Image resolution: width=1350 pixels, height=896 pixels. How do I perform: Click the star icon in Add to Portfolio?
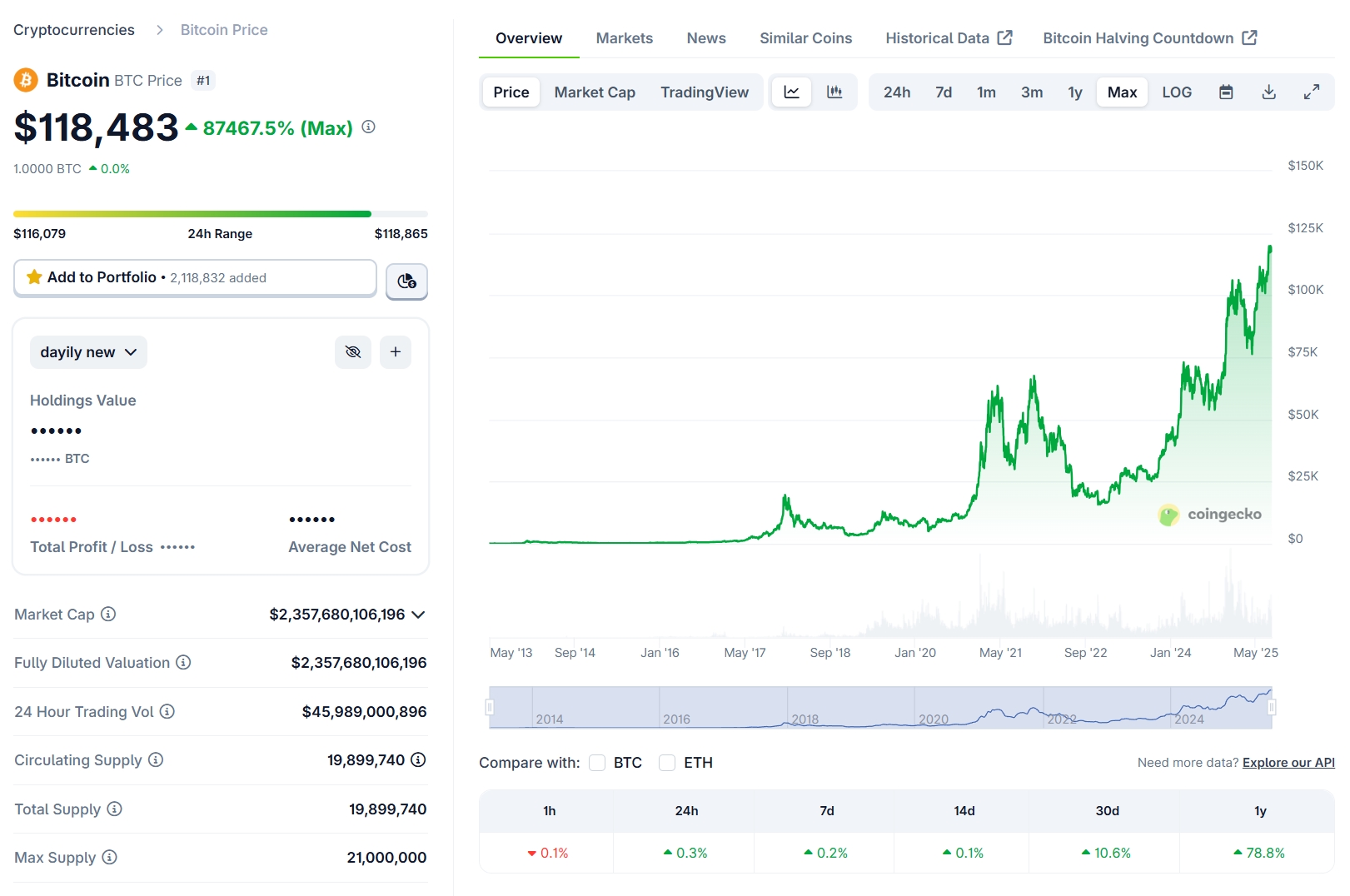point(34,277)
